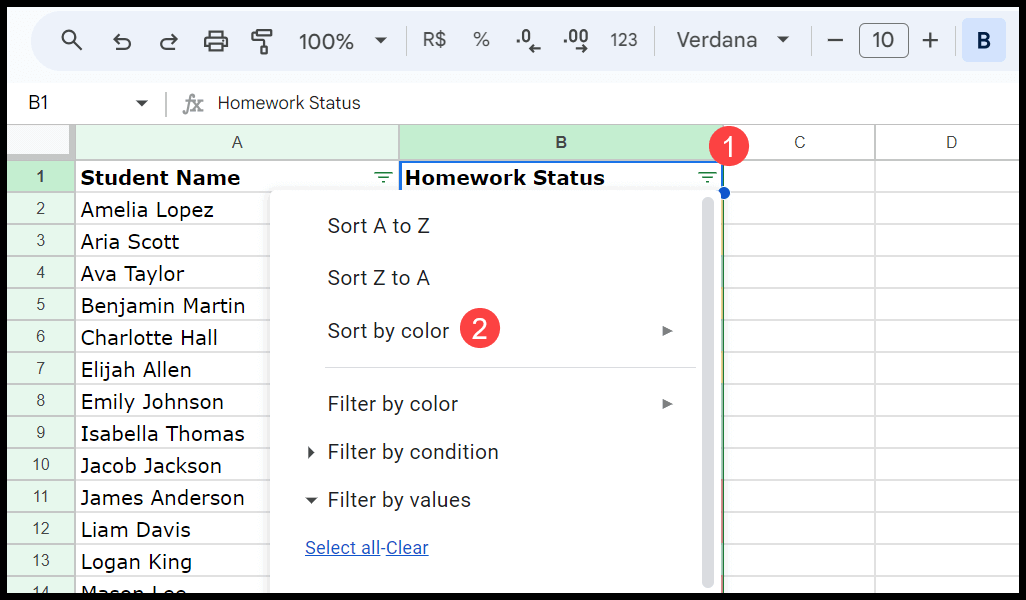Select cell containing Ava Taylor
Viewport: 1026px width, 600px height.
coord(173,274)
